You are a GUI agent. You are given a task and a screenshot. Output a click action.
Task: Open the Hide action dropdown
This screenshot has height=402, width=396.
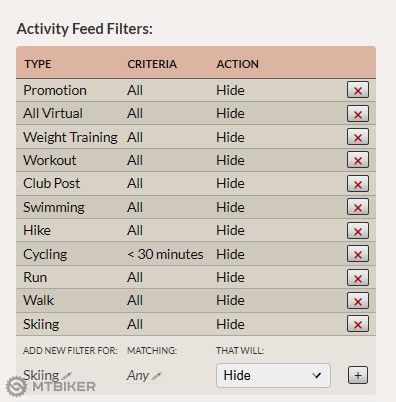click(x=273, y=375)
